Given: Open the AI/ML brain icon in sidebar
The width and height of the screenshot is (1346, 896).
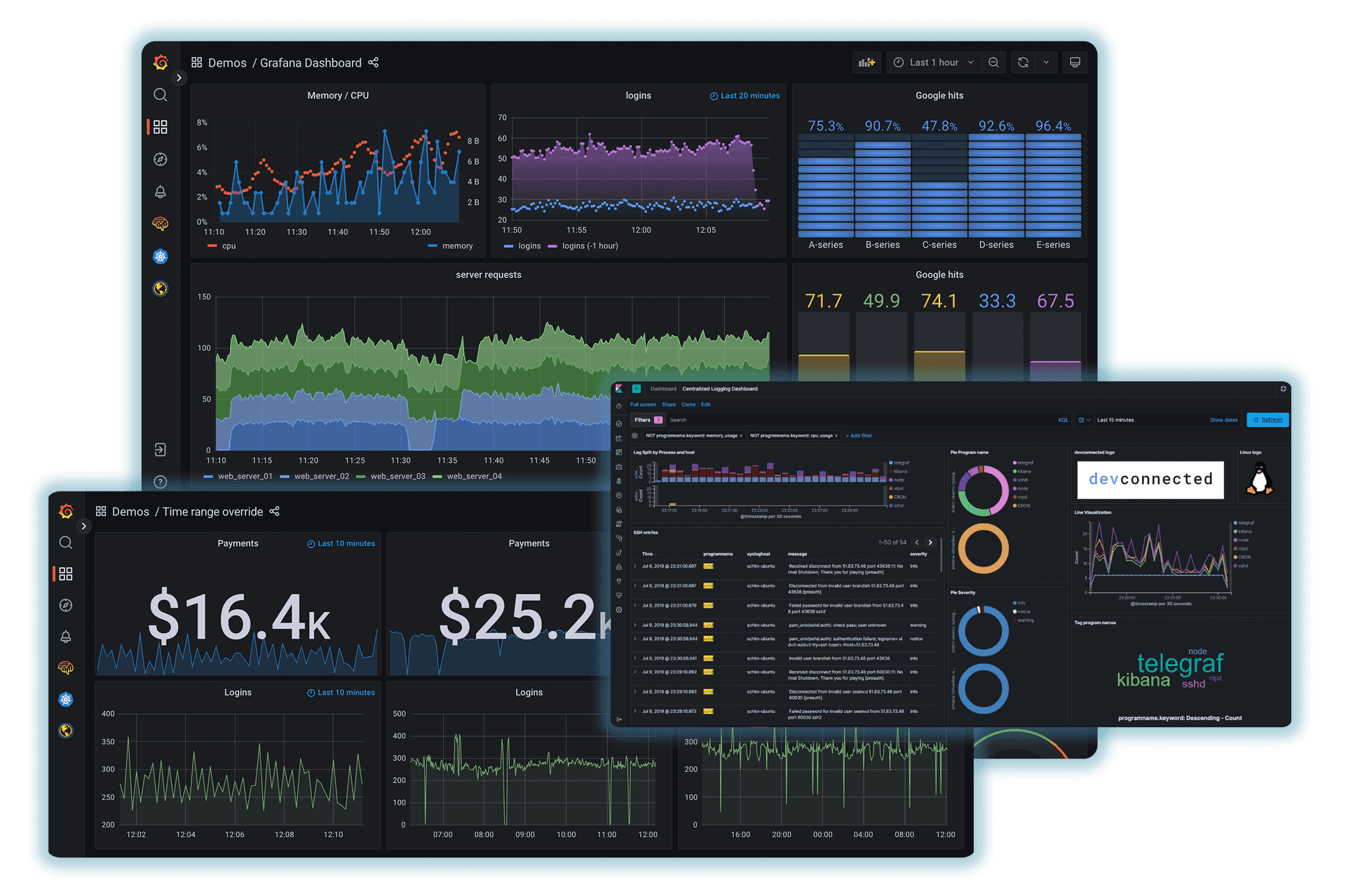Looking at the screenshot, I should pyautogui.click(x=162, y=223).
